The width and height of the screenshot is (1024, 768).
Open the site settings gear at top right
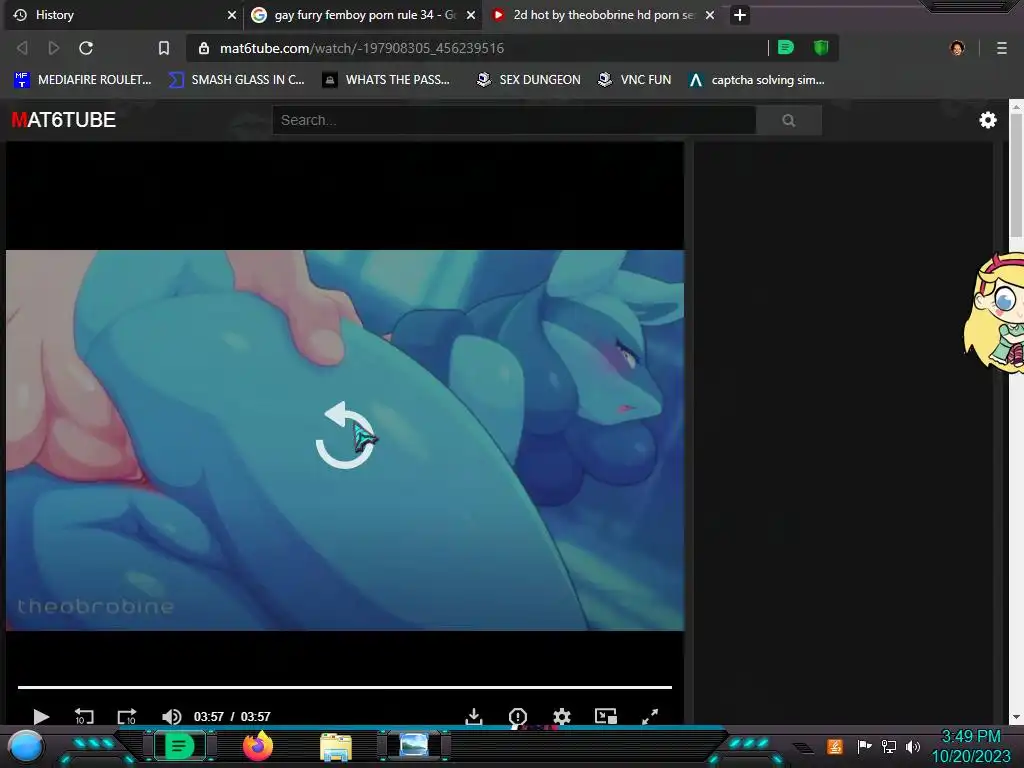coord(988,120)
